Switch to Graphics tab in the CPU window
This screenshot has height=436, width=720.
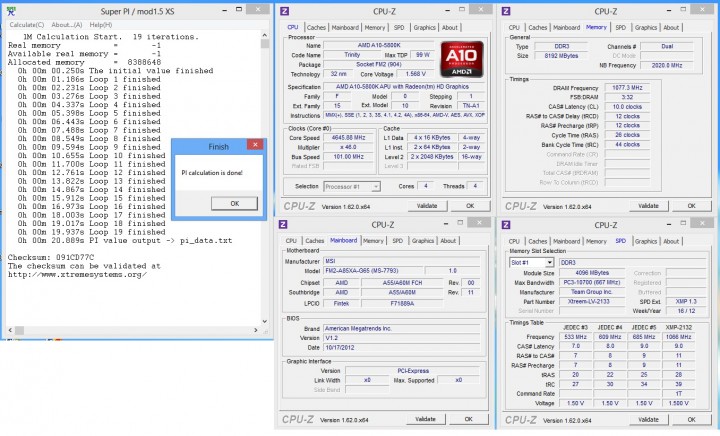point(424,28)
